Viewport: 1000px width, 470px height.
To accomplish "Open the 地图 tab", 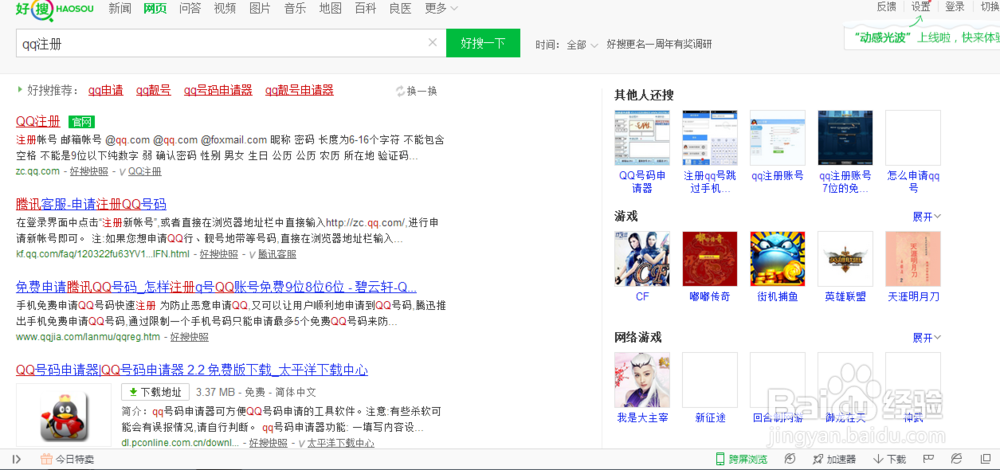I will tap(330, 9).
